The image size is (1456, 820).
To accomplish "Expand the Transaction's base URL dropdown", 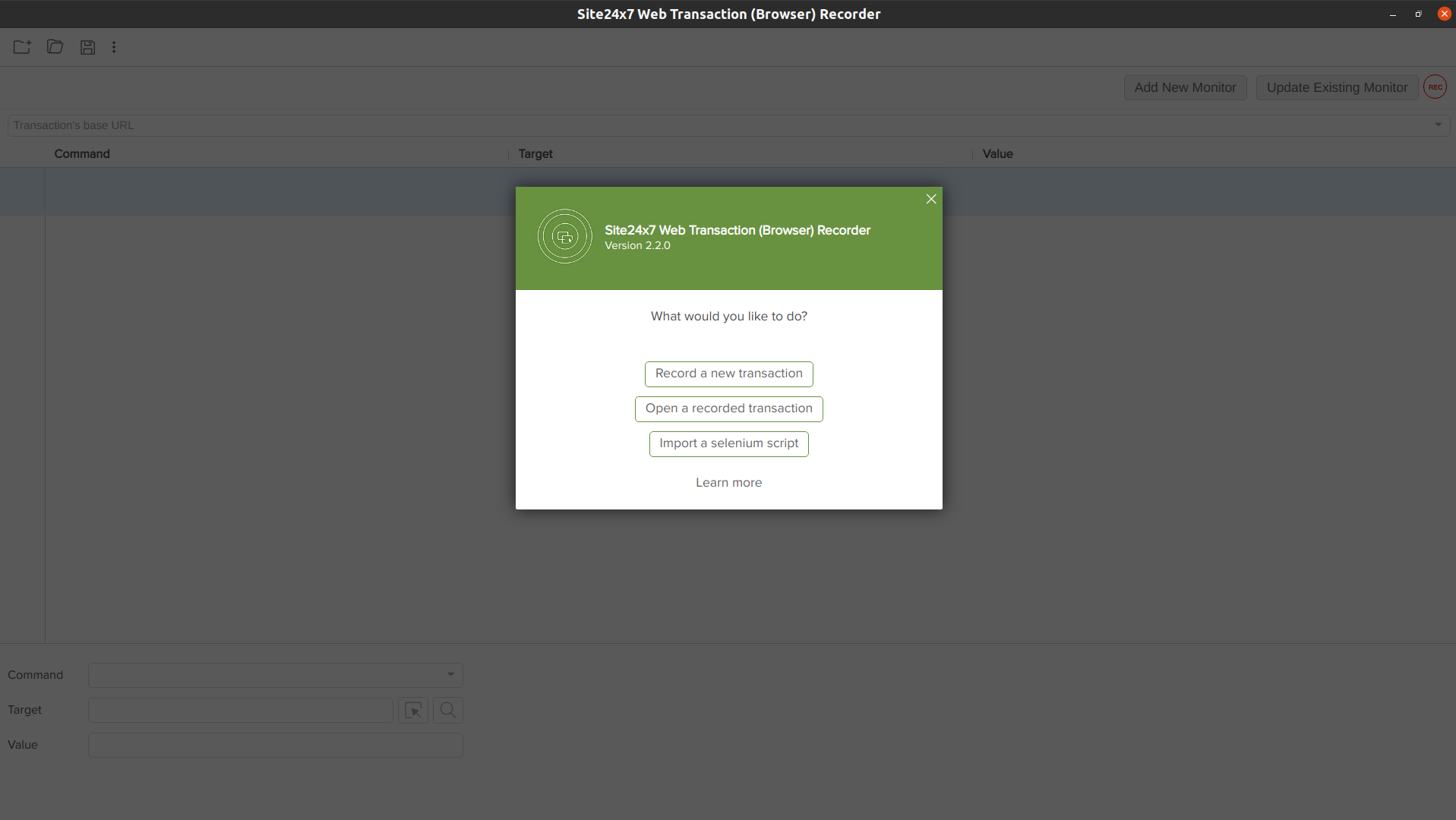I will point(1438,125).
